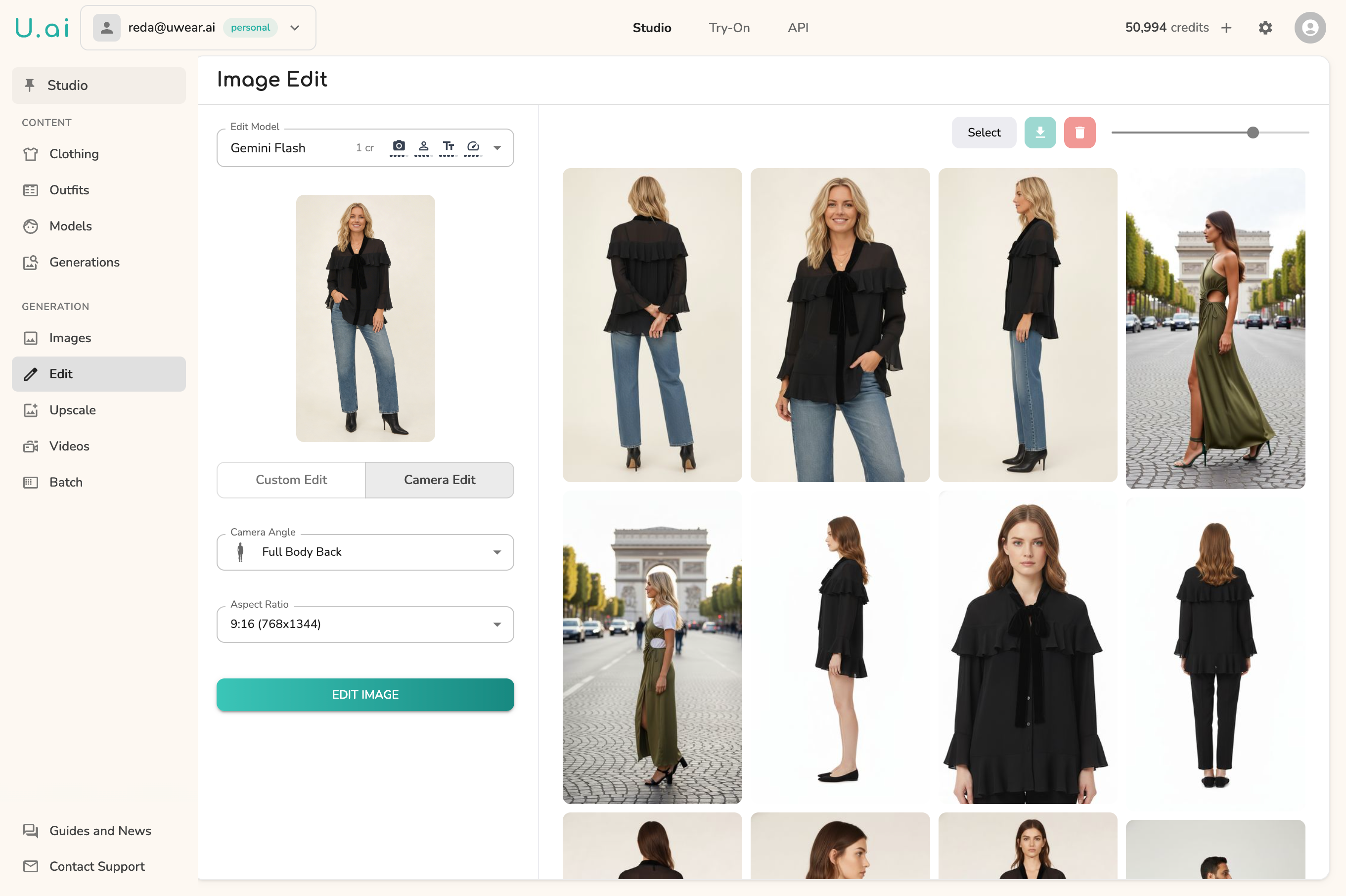Switch to the Try-On tab
The width and height of the screenshot is (1346, 896).
click(x=729, y=27)
